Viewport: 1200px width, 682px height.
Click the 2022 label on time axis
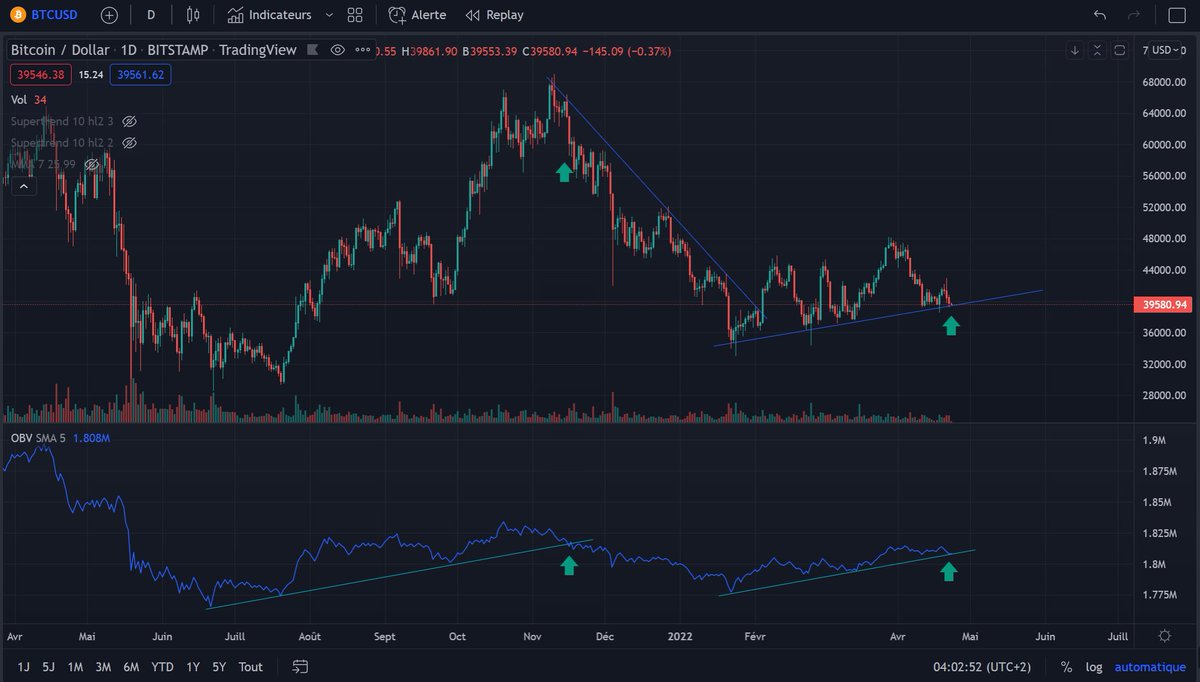pyautogui.click(x=680, y=636)
